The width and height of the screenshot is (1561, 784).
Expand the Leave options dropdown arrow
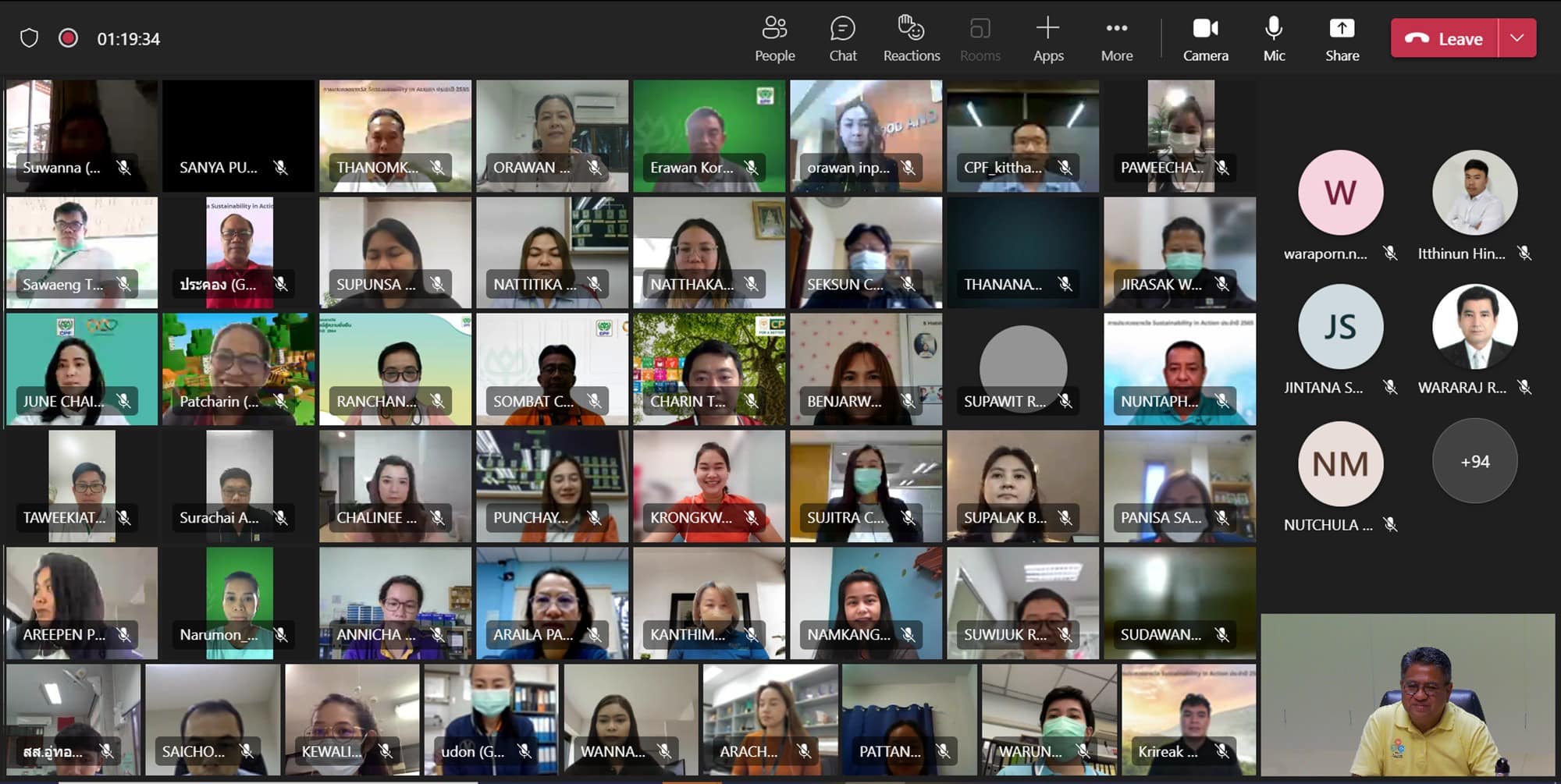(1517, 38)
